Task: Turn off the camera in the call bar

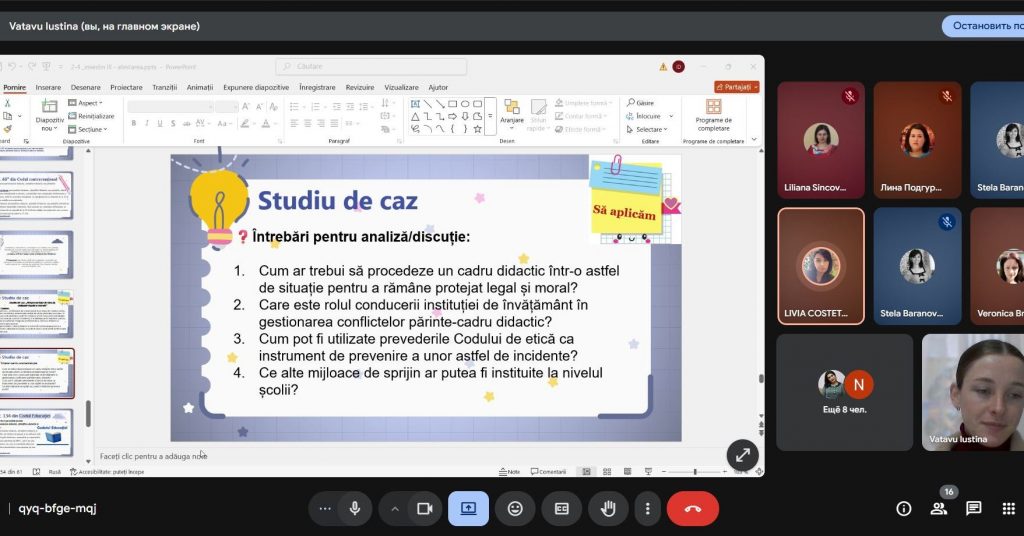Action: pos(424,508)
